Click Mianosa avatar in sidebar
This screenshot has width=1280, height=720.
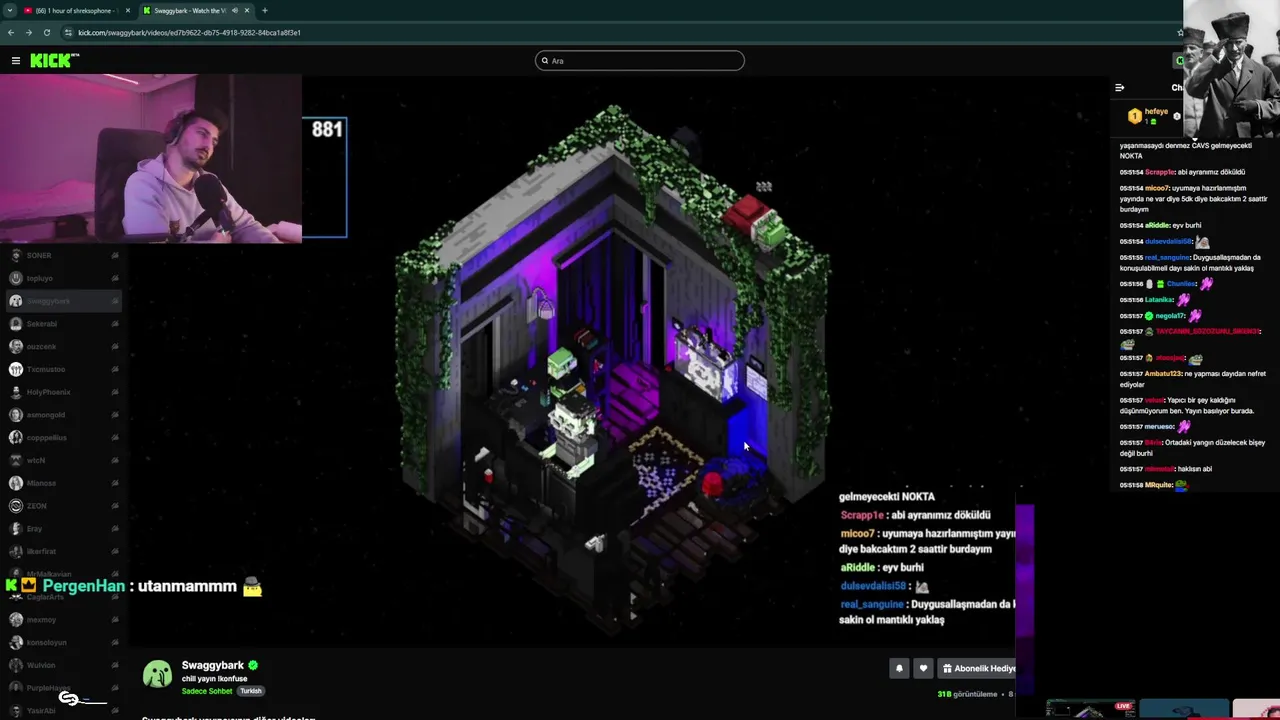[x=16, y=483]
